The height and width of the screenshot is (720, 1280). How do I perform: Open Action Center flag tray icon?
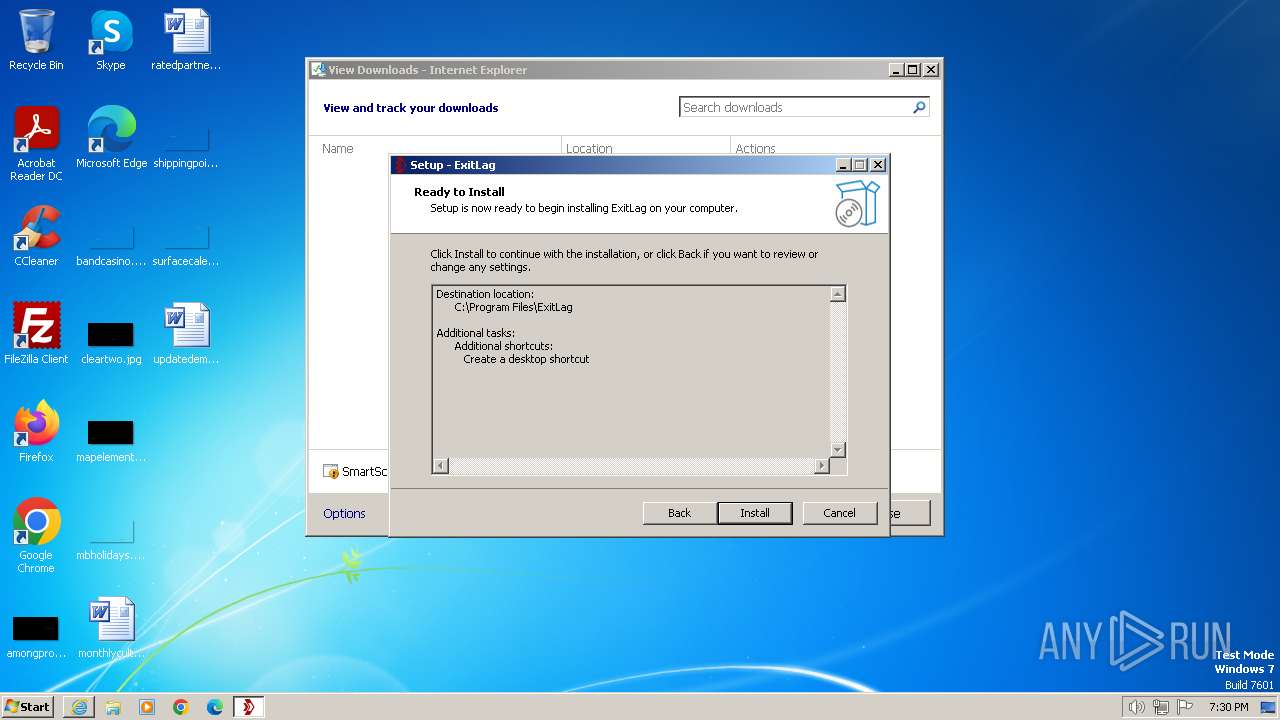(x=1185, y=707)
